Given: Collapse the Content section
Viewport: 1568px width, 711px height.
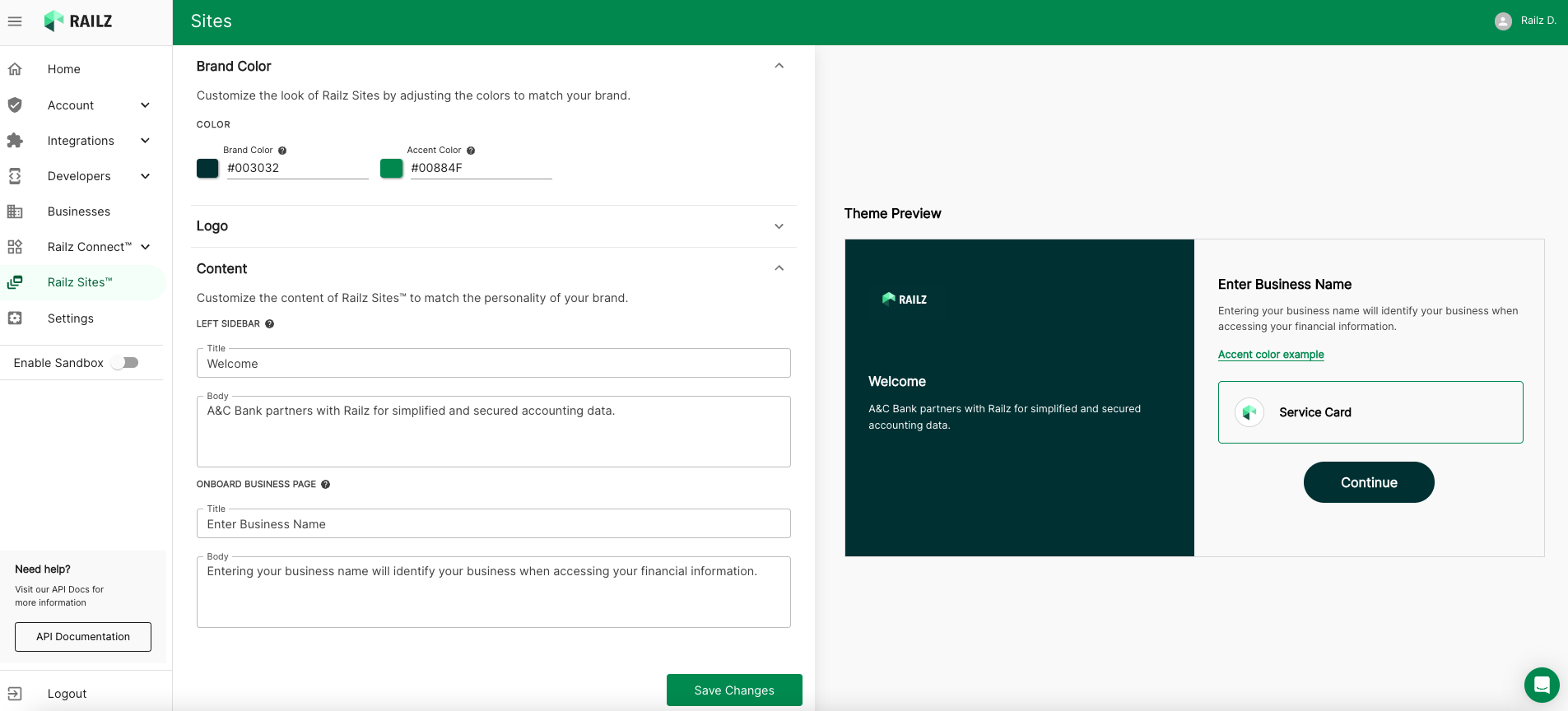Looking at the screenshot, I should pyautogui.click(x=779, y=268).
